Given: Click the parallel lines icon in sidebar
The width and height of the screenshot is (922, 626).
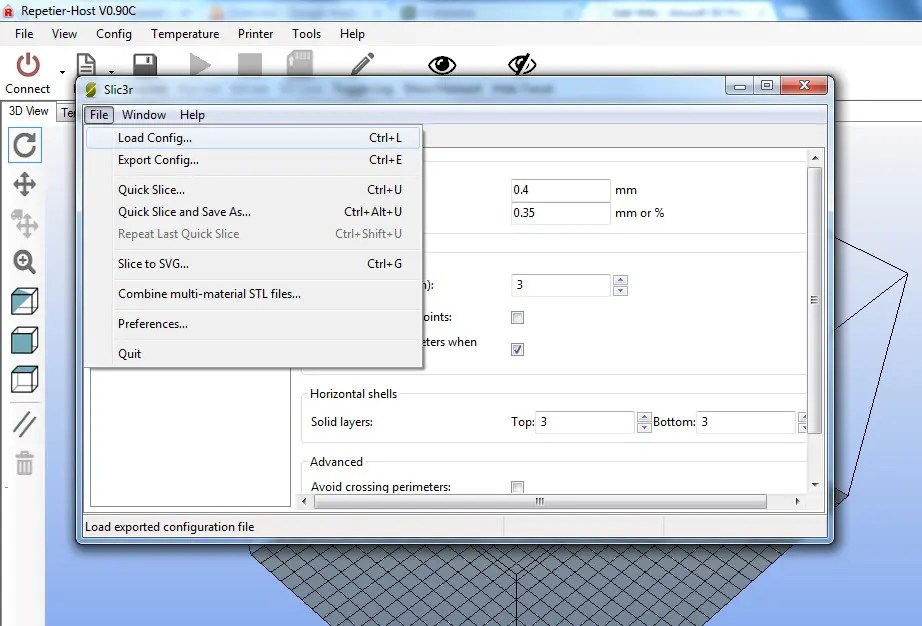Looking at the screenshot, I should (x=25, y=424).
